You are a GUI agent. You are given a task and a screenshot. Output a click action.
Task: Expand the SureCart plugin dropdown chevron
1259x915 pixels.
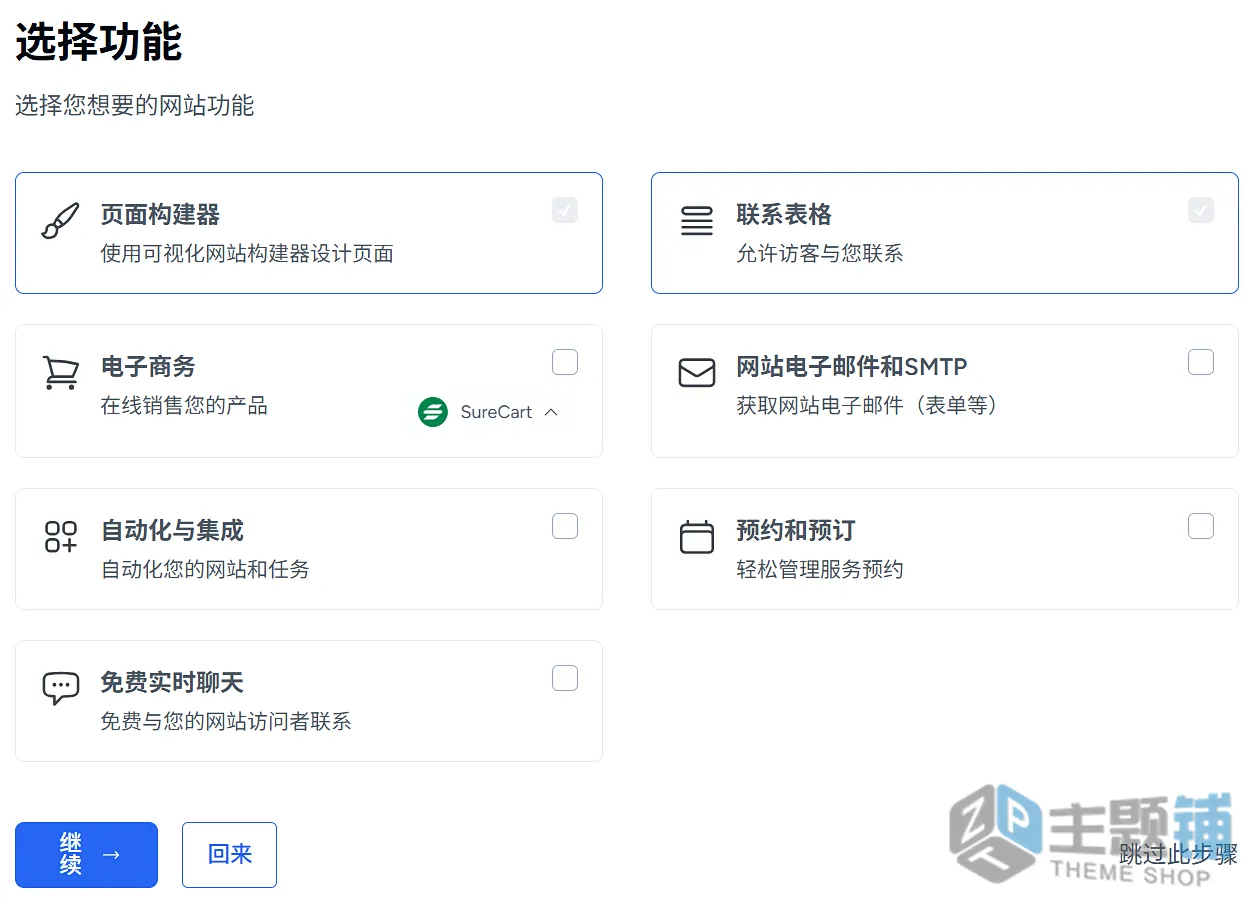click(551, 412)
